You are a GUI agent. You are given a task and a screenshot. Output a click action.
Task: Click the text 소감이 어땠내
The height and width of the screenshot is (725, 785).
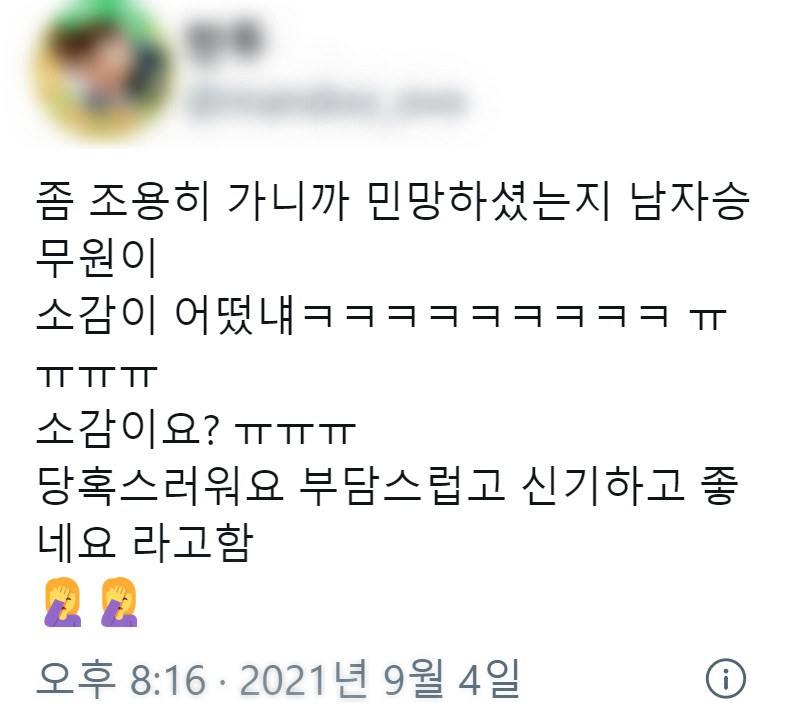(x=165, y=316)
